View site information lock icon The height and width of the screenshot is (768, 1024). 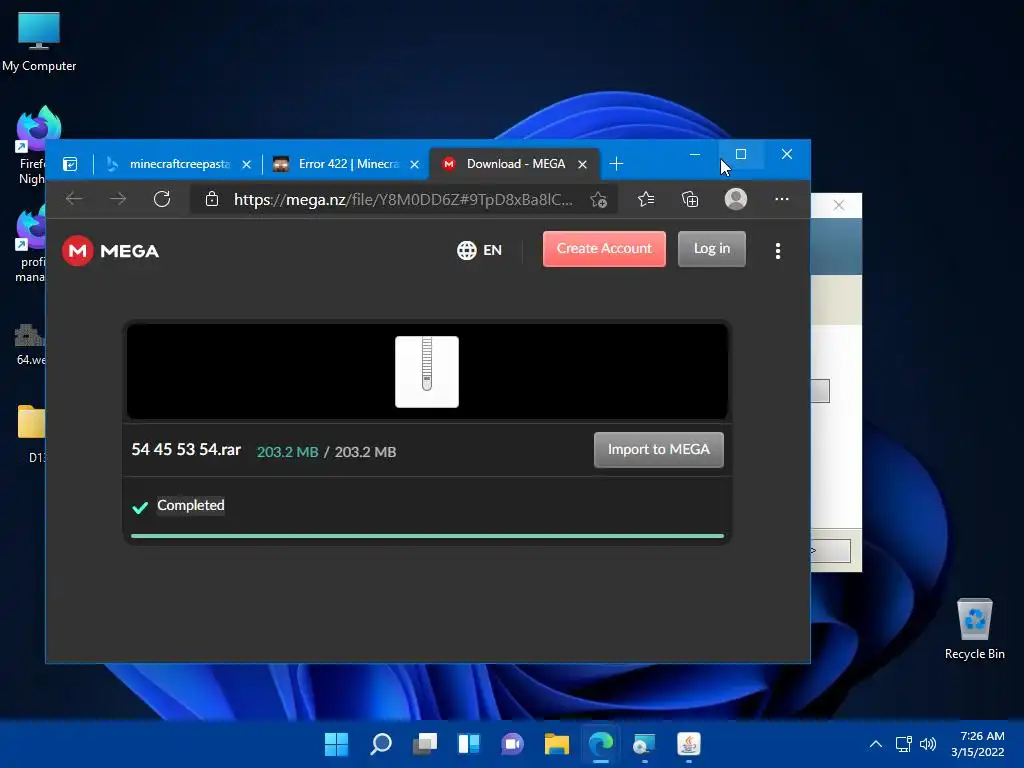click(x=212, y=199)
